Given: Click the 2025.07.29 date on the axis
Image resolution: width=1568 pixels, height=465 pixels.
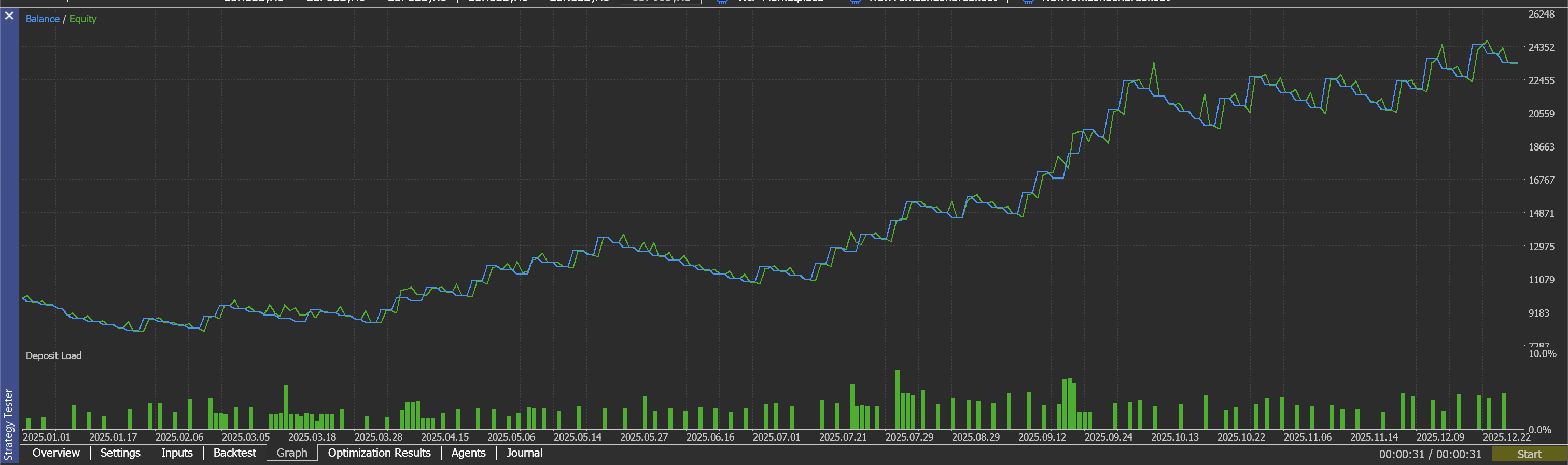Looking at the screenshot, I should click(909, 437).
